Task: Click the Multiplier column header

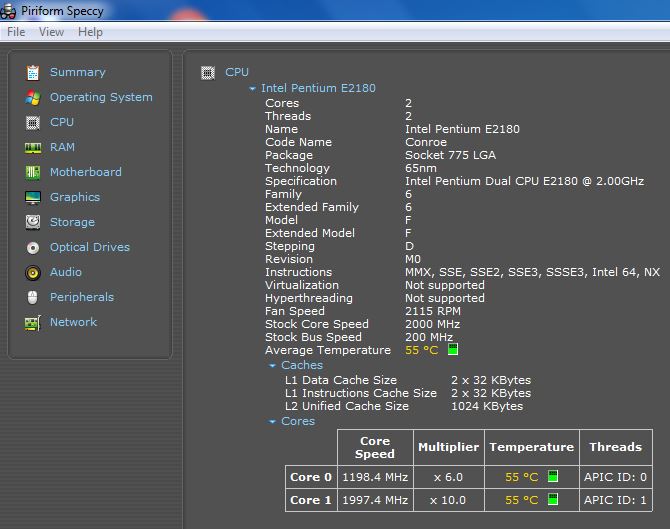Action: pyautogui.click(x=449, y=447)
